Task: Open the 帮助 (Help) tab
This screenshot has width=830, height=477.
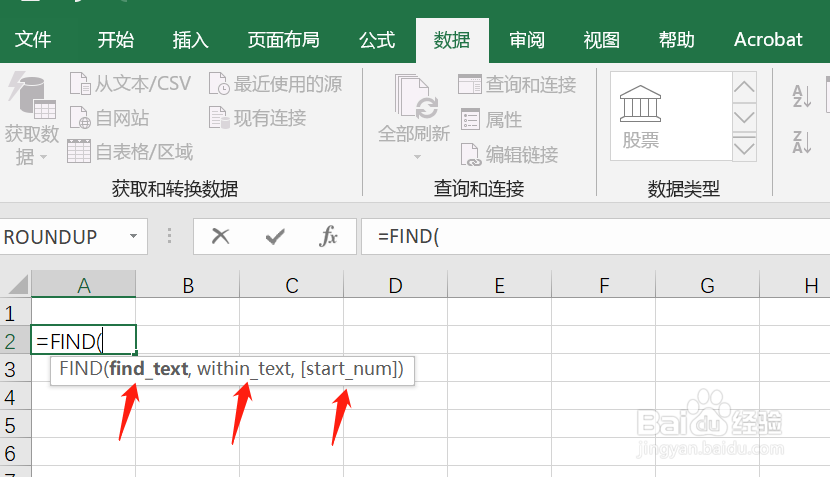Action: (x=676, y=40)
